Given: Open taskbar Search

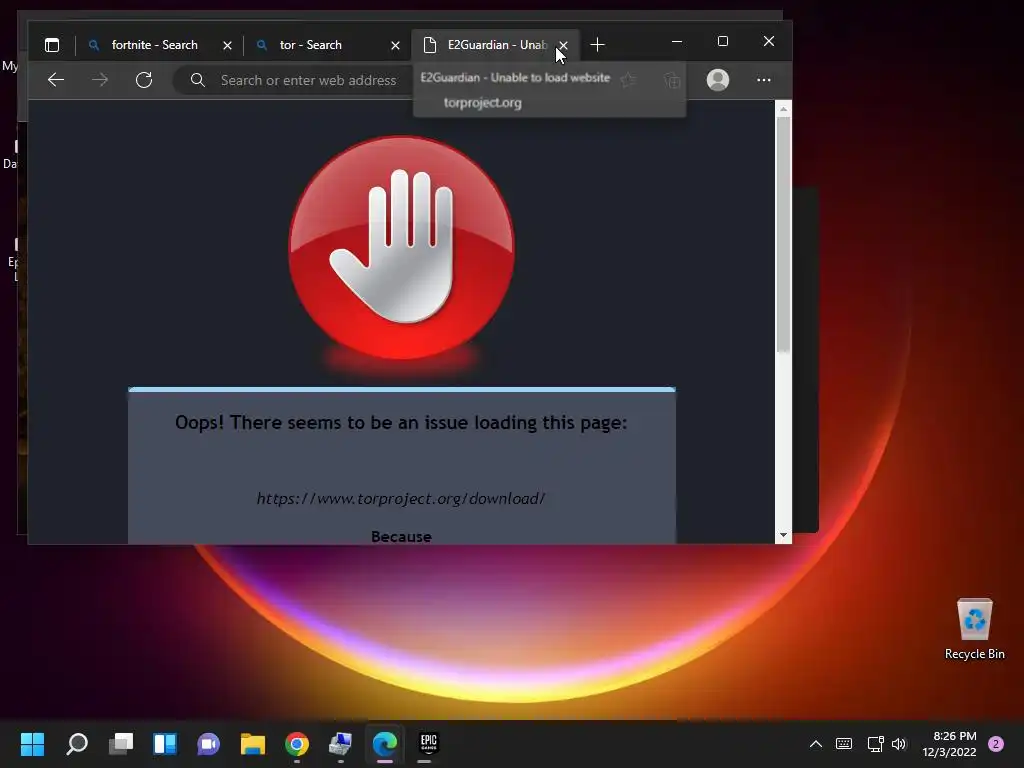Looking at the screenshot, I should tap(77, 743).
